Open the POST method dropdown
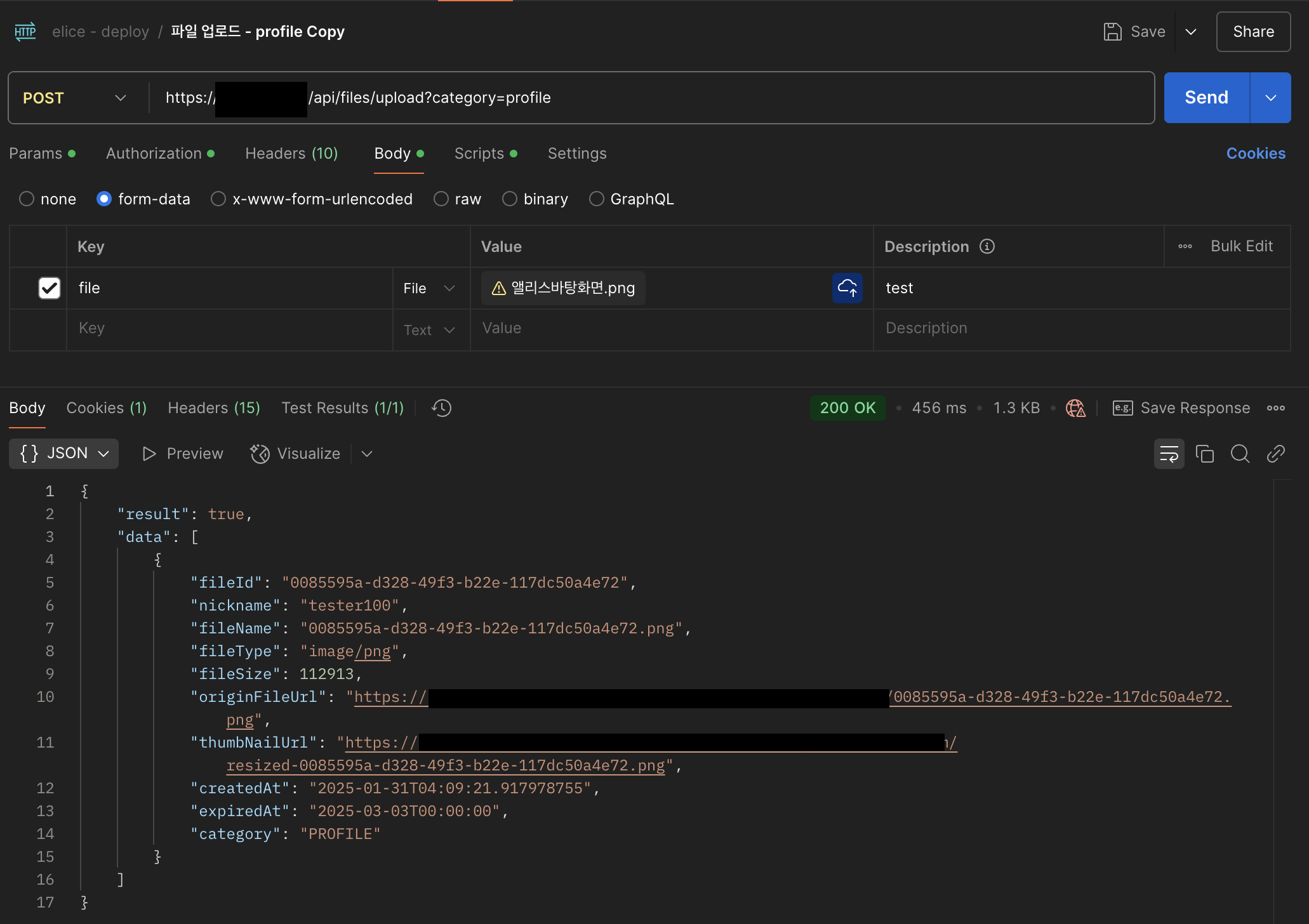Image resolution: width=1309 pixels, height=924 pixels. (73, 98)
